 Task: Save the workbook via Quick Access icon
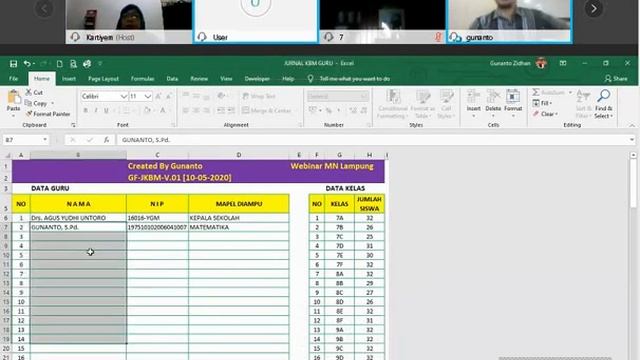pyautogui.click(x=13, y=64)
